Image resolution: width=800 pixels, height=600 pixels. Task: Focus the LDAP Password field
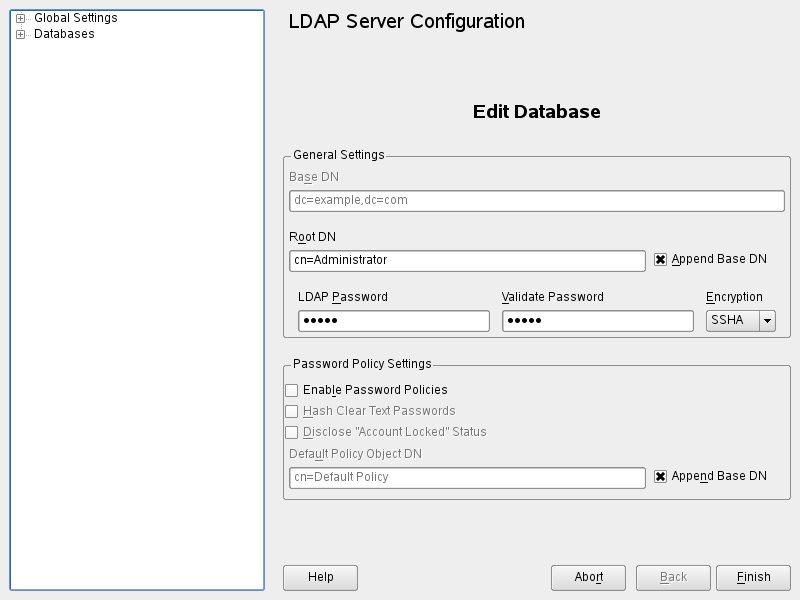tap(393, 321)
